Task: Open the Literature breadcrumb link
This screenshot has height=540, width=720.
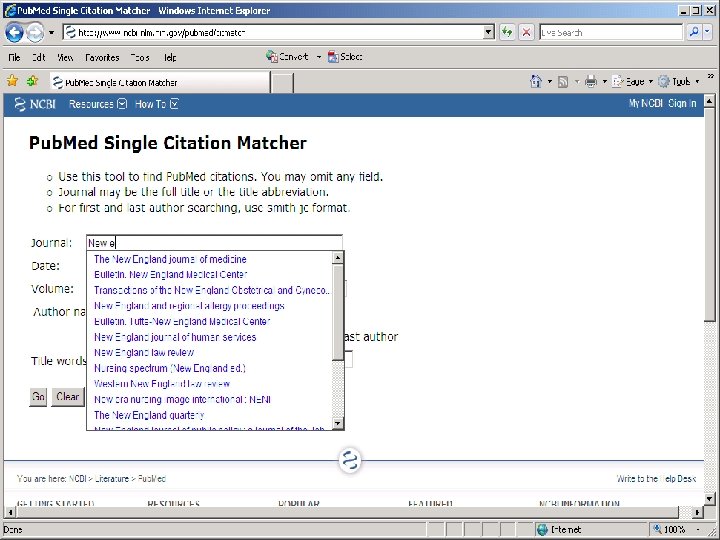Action: [112, 478]
